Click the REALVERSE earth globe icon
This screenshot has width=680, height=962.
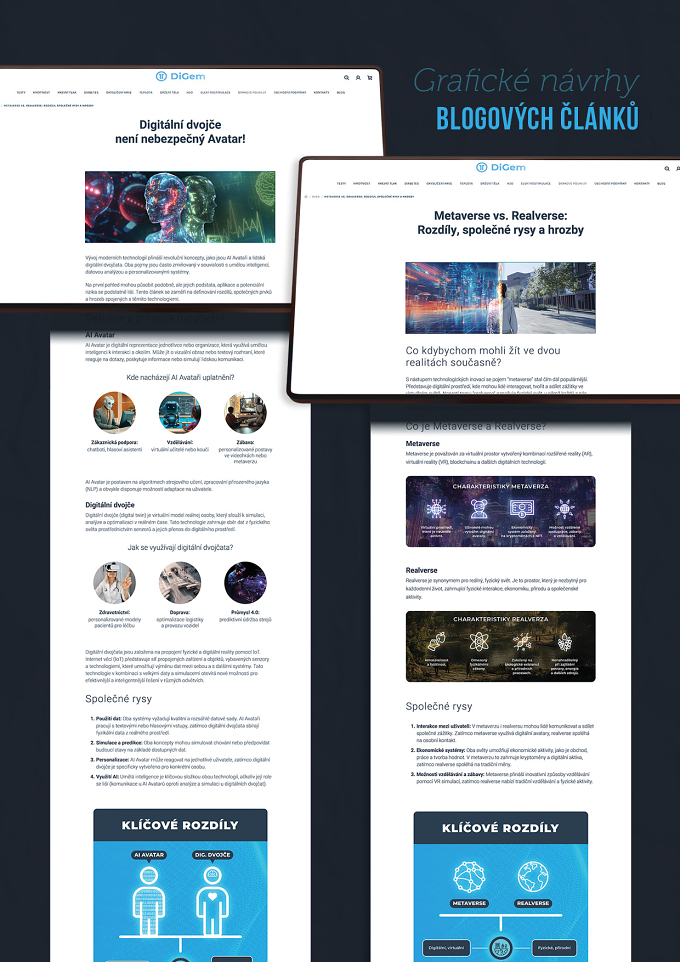[x=533, y=877]
